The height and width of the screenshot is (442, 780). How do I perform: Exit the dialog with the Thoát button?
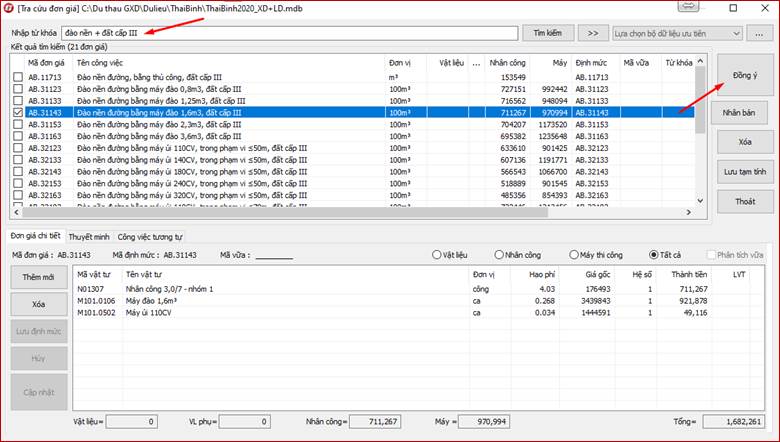coord(743,201)
